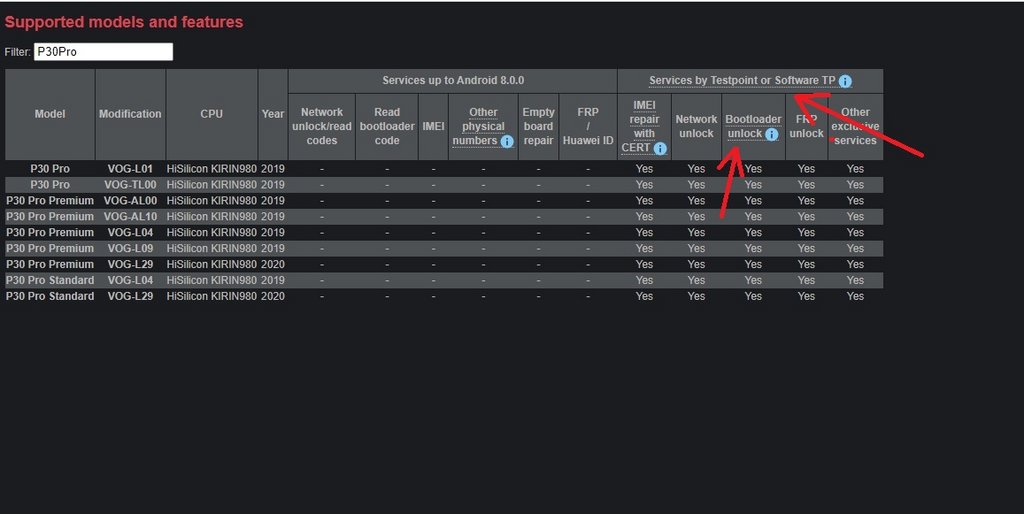Click P30 Pro model name in VOG-TL00 row
The image size is (1024, 514).
point(50,185)
